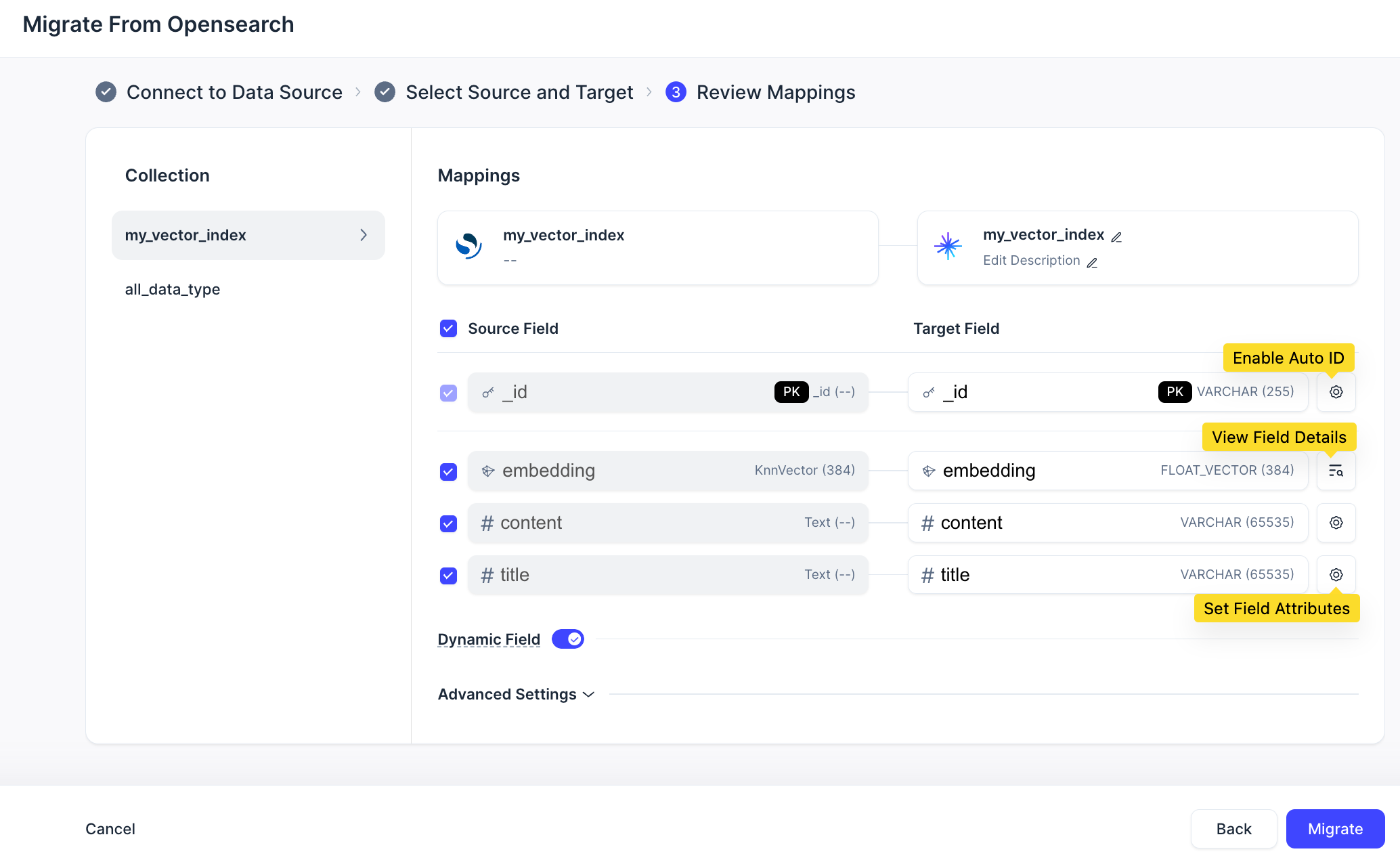
Task: Click pencil icon beside Edit Description
Action: pyautogui.click(x=1092, y=262)
